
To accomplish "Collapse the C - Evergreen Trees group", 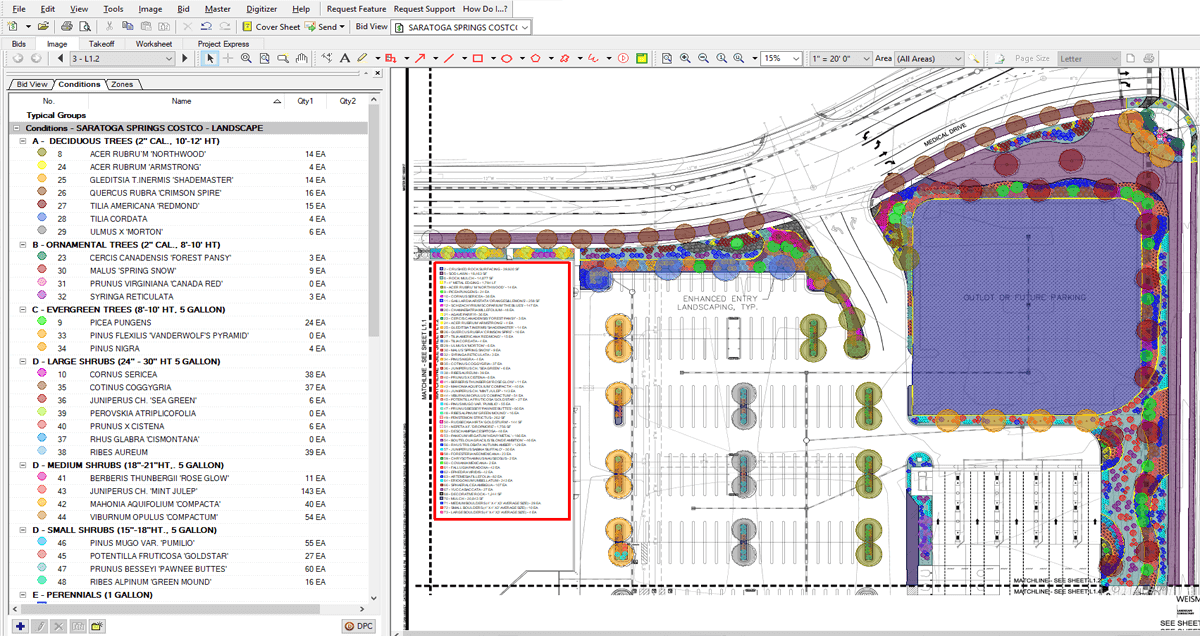I will pos(23,310).
